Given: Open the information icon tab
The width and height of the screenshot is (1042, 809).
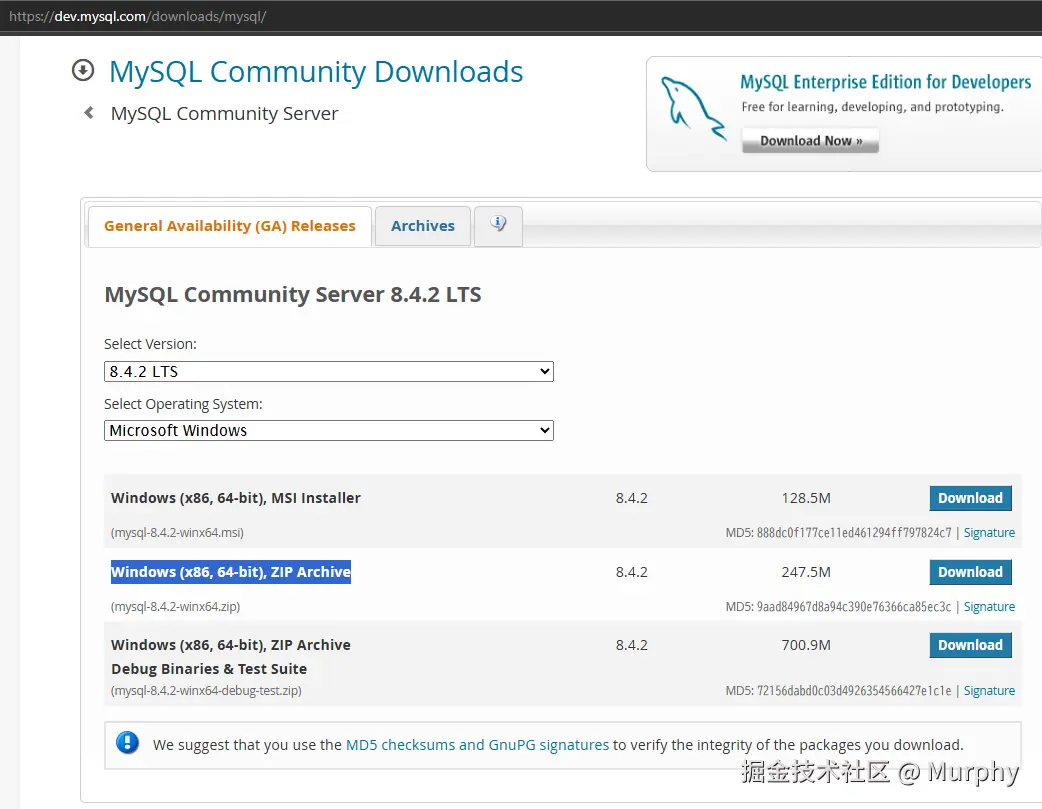Looking at the screenshot, I should [498, 225].
